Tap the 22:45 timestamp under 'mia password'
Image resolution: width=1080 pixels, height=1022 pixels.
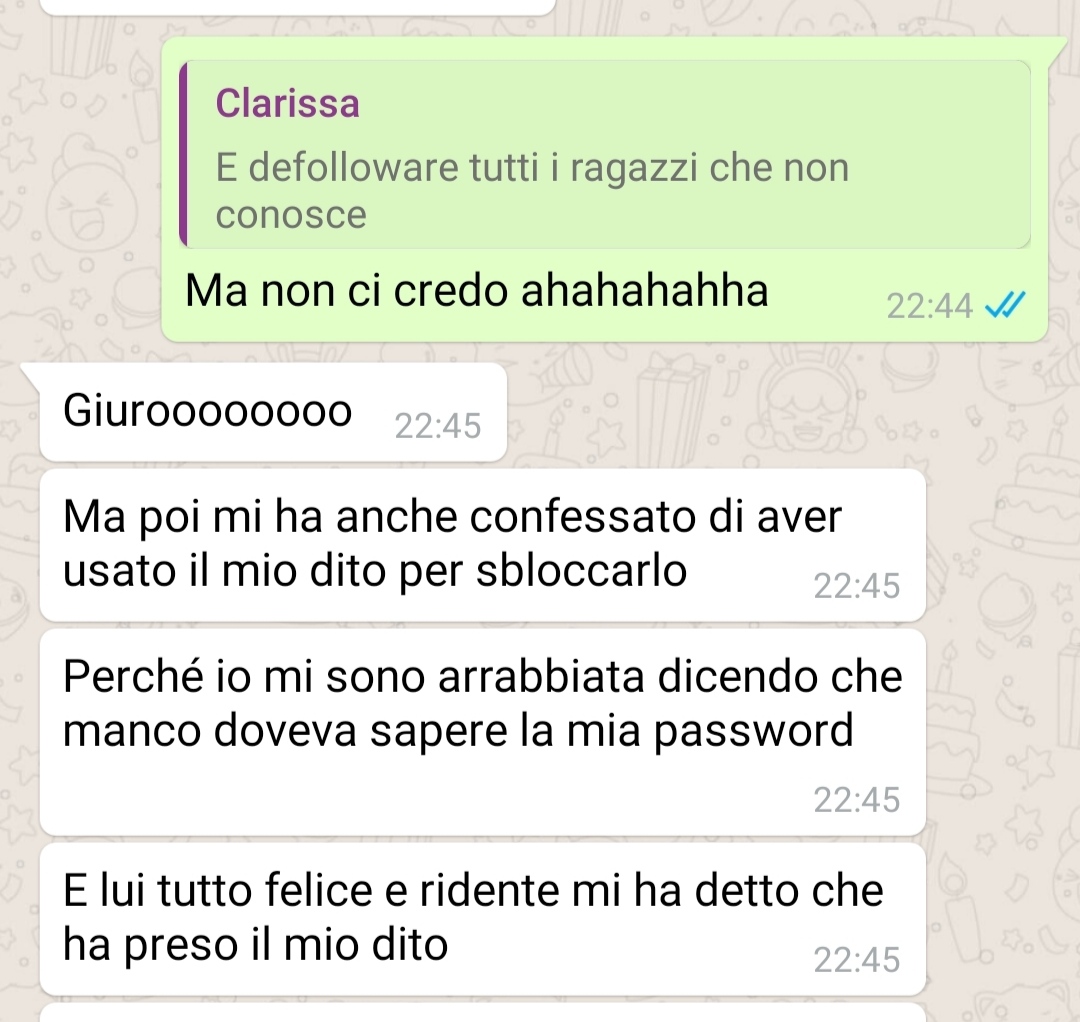(857, 800)
